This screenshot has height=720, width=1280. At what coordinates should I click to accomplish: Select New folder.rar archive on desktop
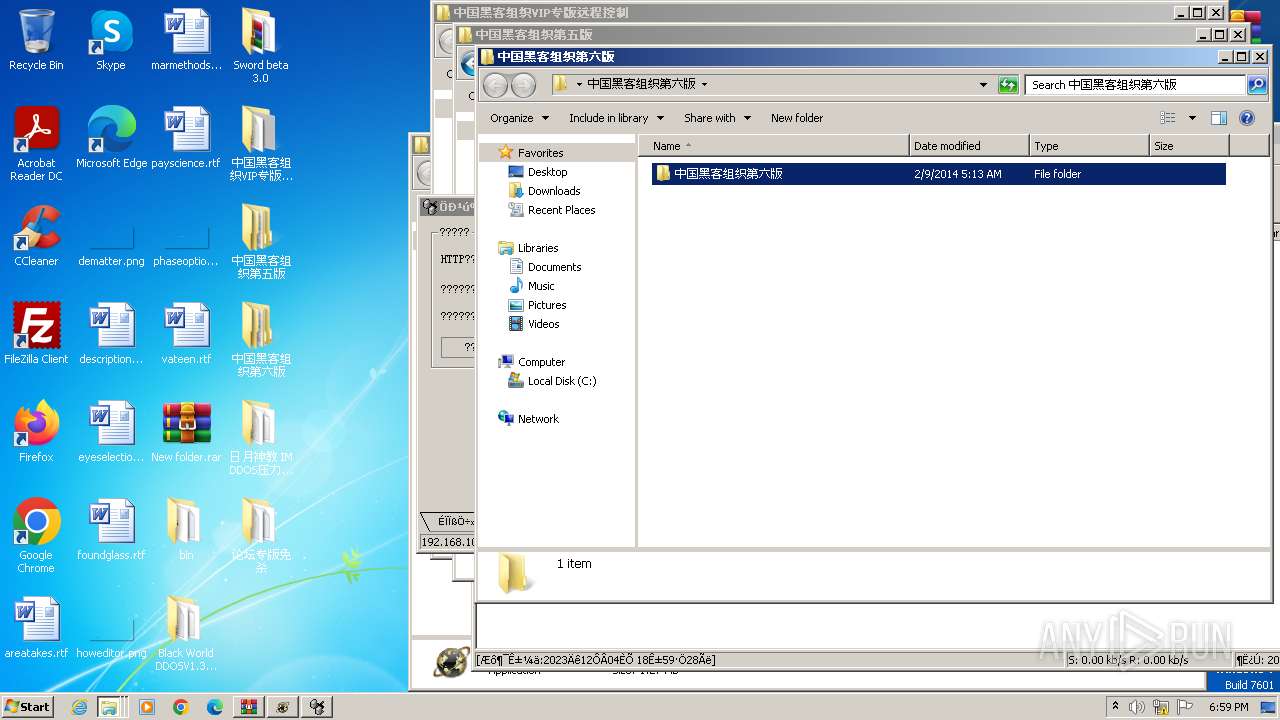point(186,432)
